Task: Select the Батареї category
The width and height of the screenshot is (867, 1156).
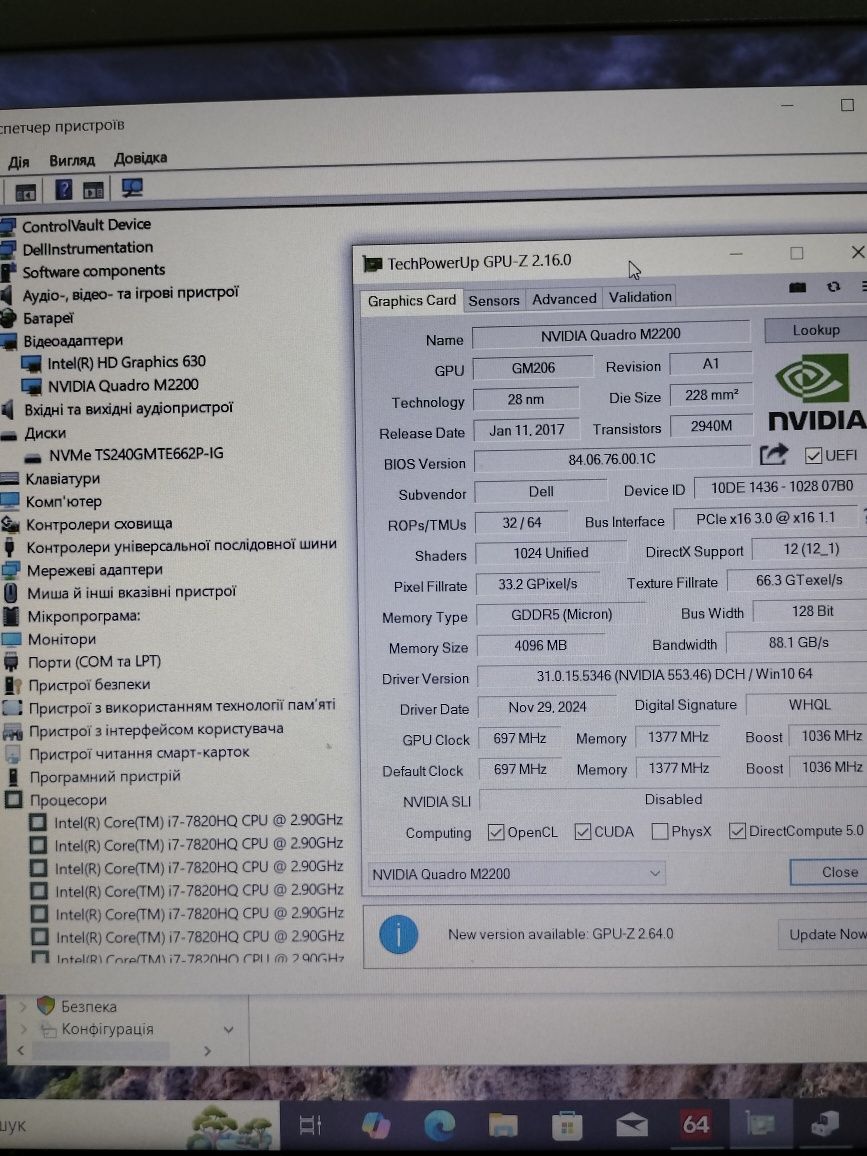Action: 48,318
